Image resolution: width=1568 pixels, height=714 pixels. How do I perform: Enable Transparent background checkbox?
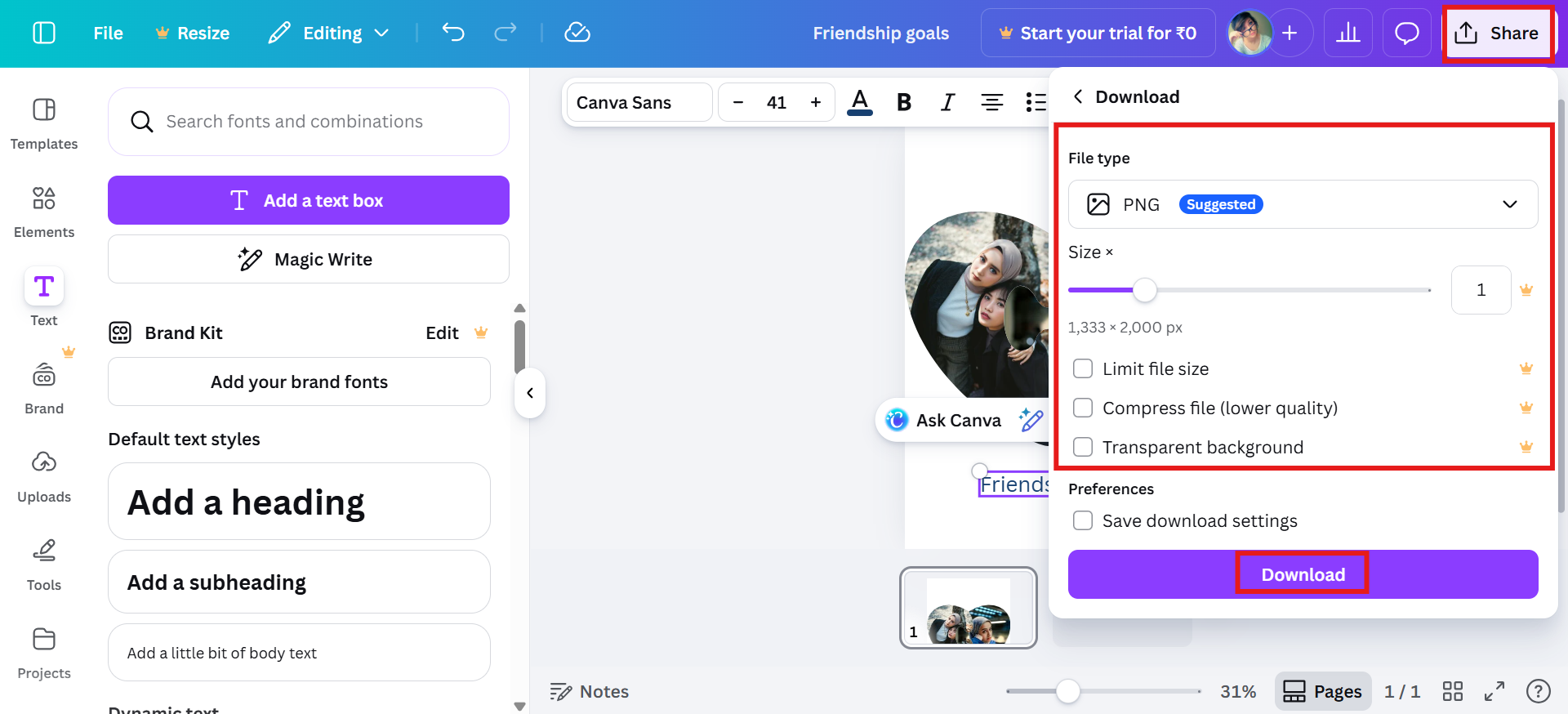click(1083, 447)
